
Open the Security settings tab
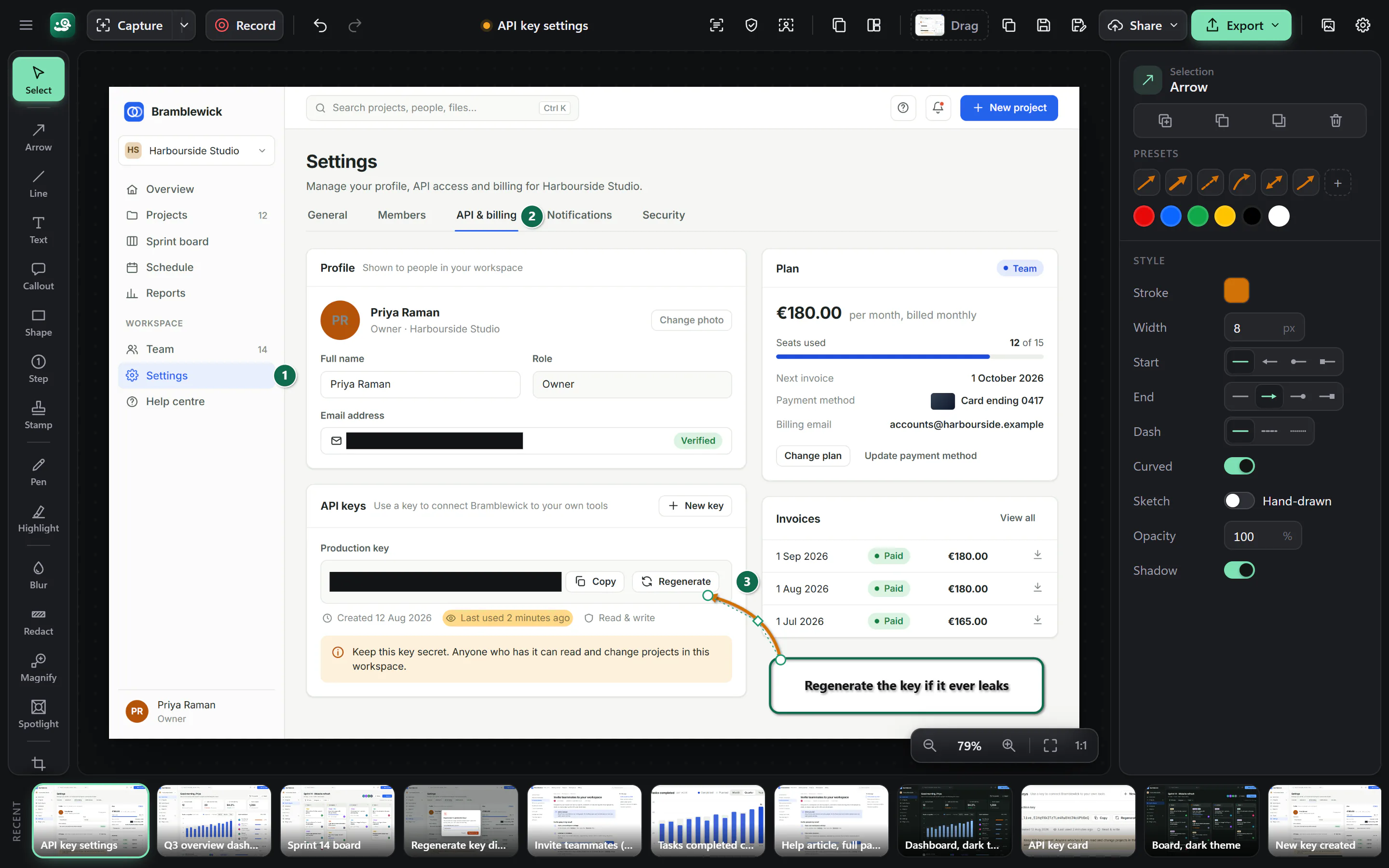pos(663,215)
